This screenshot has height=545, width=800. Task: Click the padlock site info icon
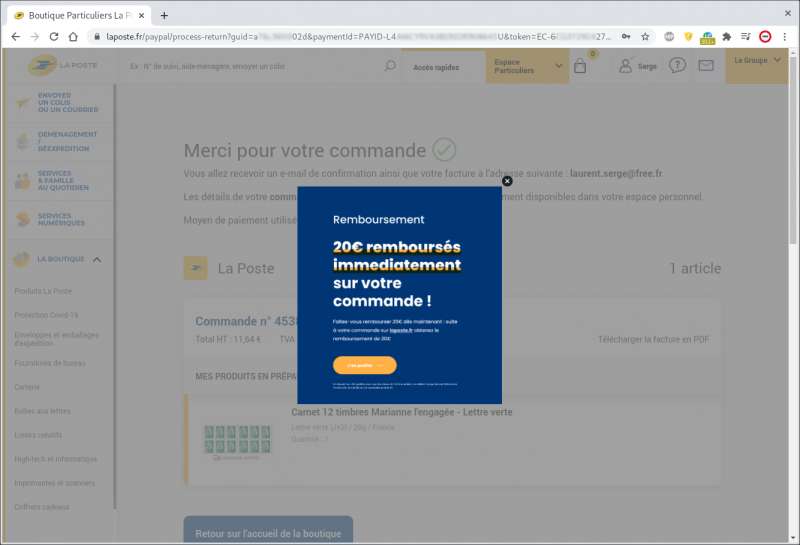click(x=97, y=37)
